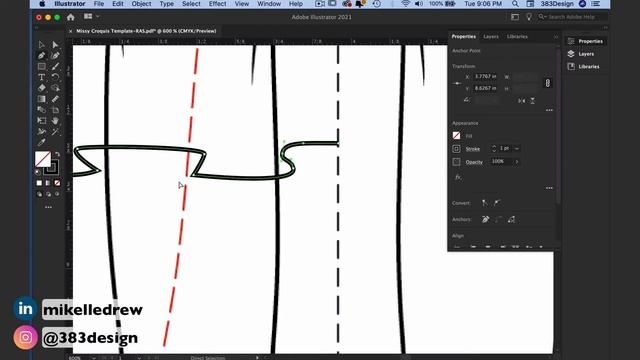
Task: Select the Hand tool
Action: tap(56, 121)
